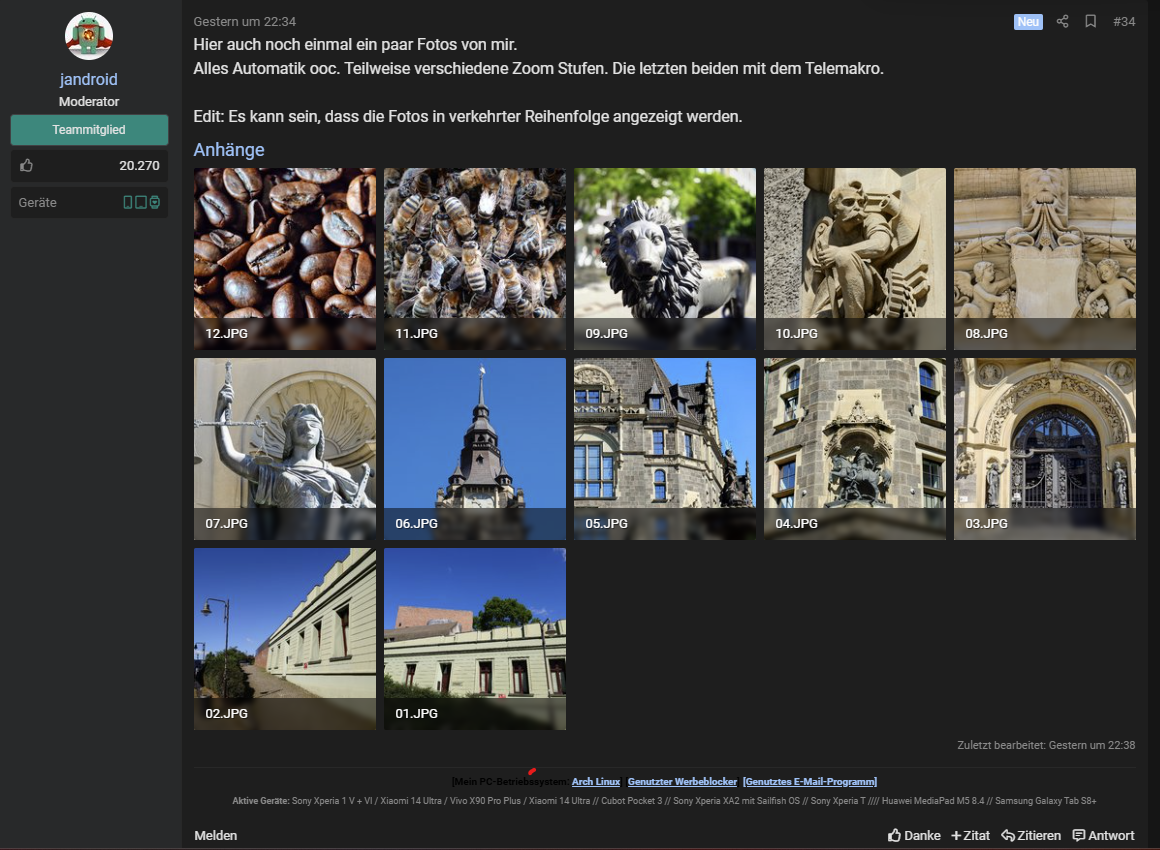1160x850 pixels.
Task: Open the Arch Linux signature link
Action: [x=596, y=782]
